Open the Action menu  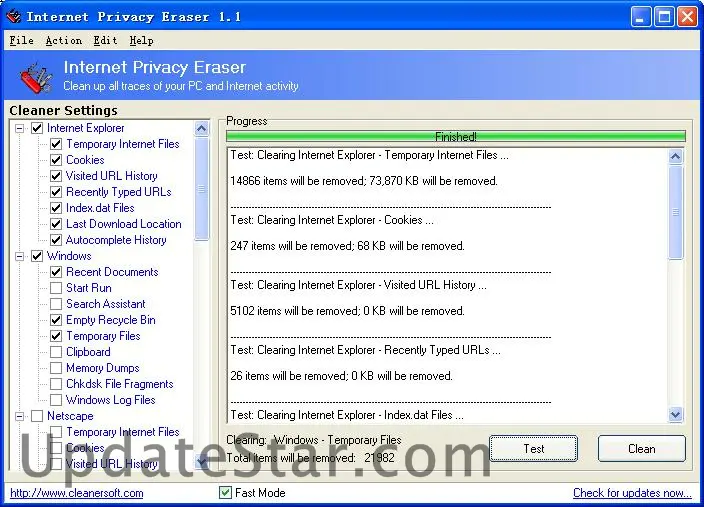click(64, 40)
